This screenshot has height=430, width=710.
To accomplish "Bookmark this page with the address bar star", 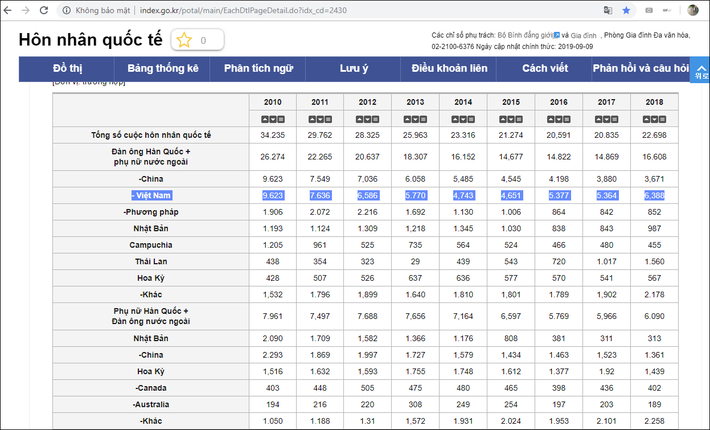I will (626, 10).
